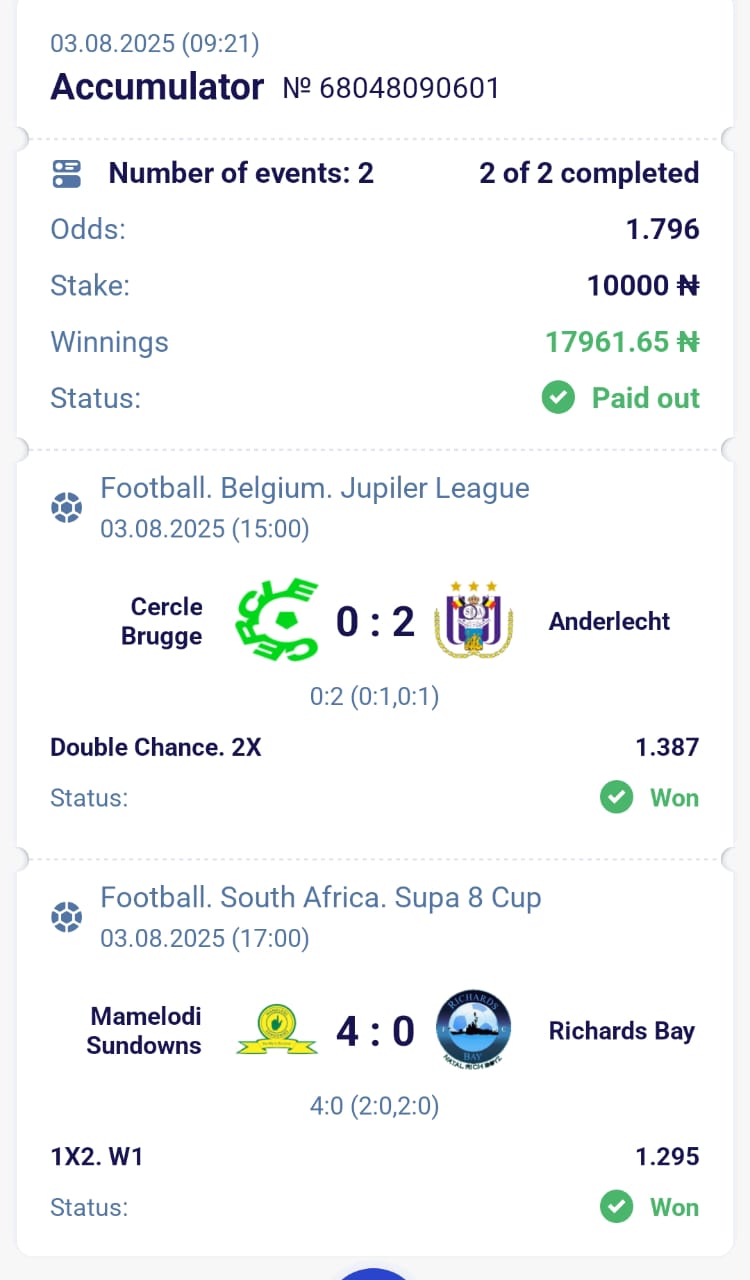The image size is (750, 1280).
Task: Click the number of events list icon
Action: point(66,174)
